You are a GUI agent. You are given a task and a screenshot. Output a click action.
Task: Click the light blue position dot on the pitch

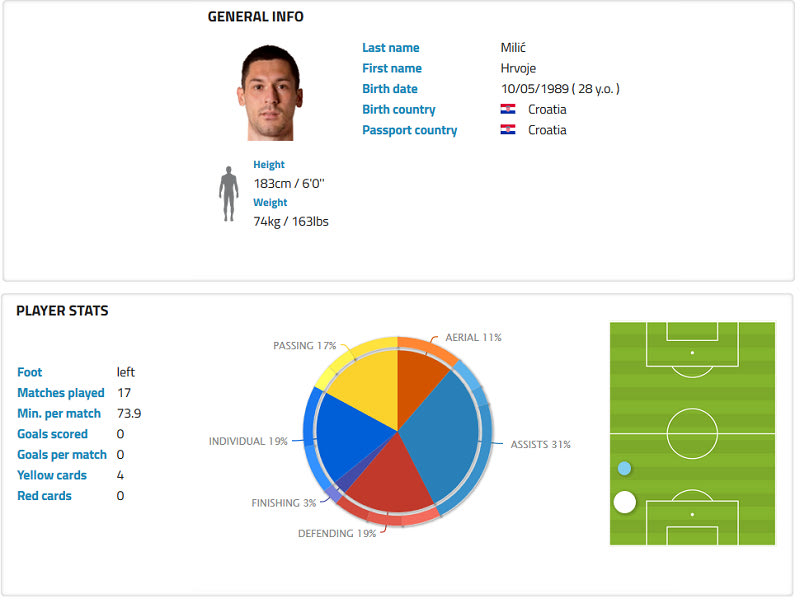point(625,468)
